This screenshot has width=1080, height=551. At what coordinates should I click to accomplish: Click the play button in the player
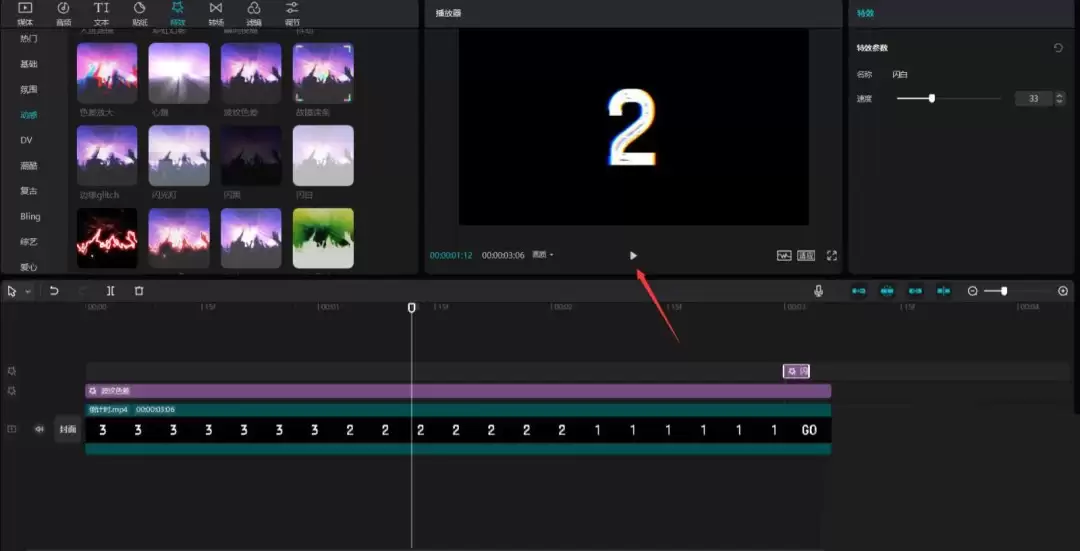(633, 256)
